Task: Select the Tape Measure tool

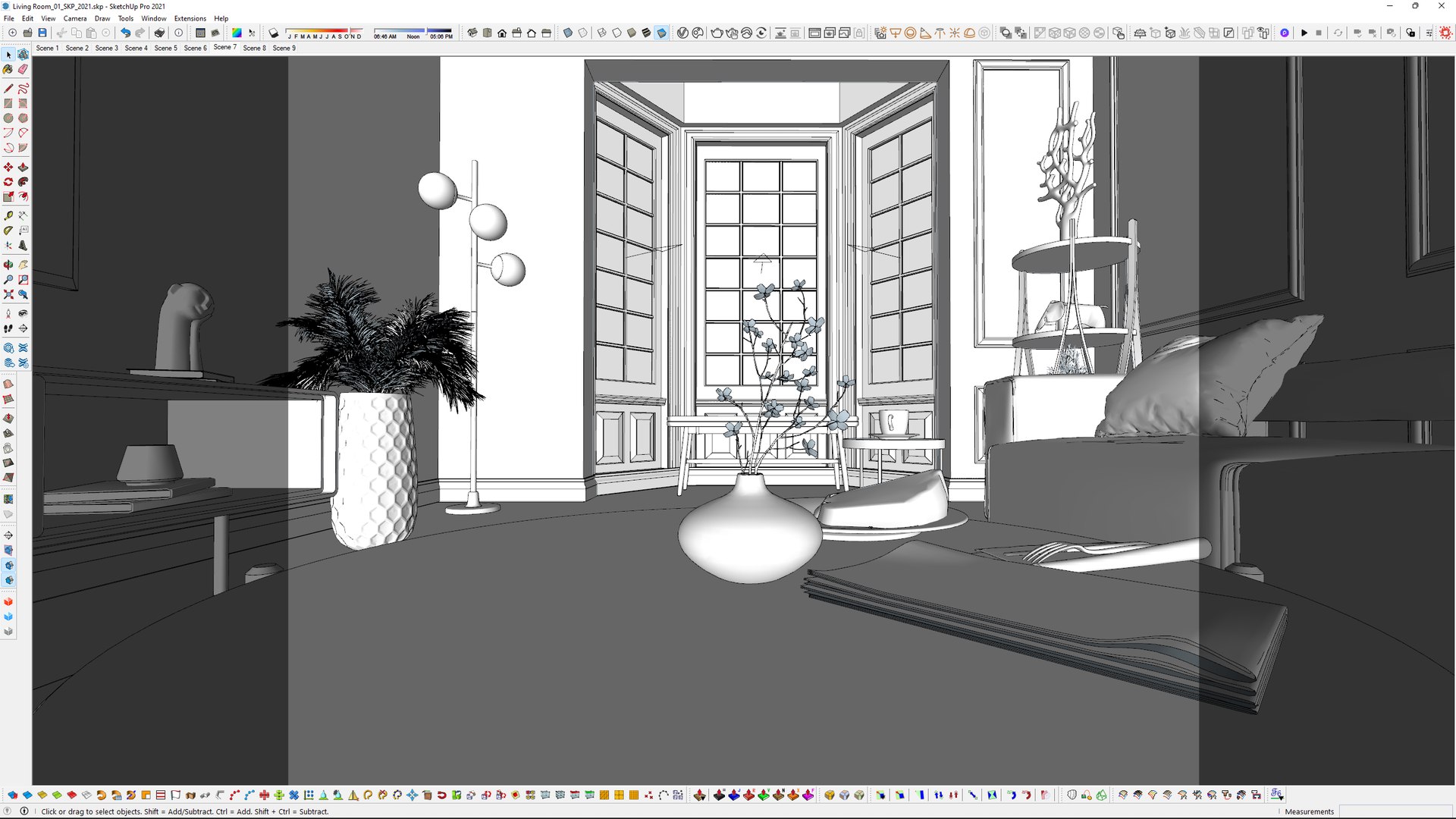Action: point(8,216)
